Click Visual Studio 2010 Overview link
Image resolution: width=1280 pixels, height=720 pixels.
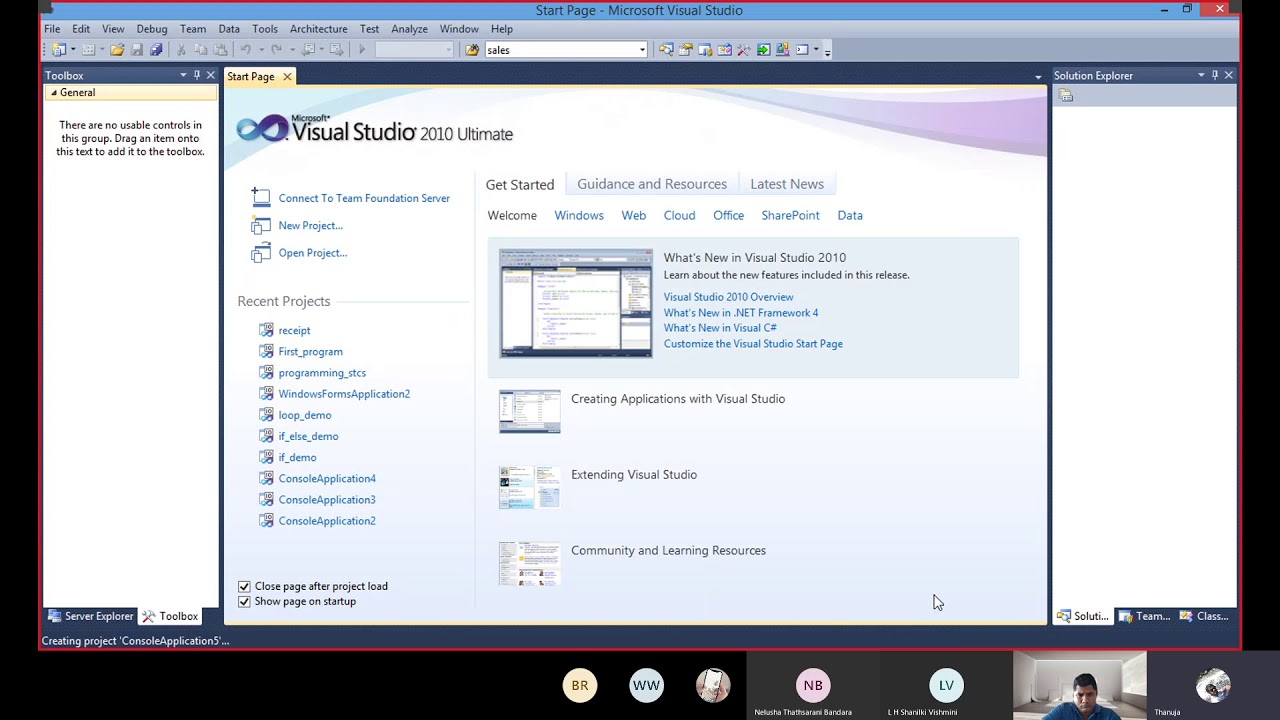click(x=728, y=297)
